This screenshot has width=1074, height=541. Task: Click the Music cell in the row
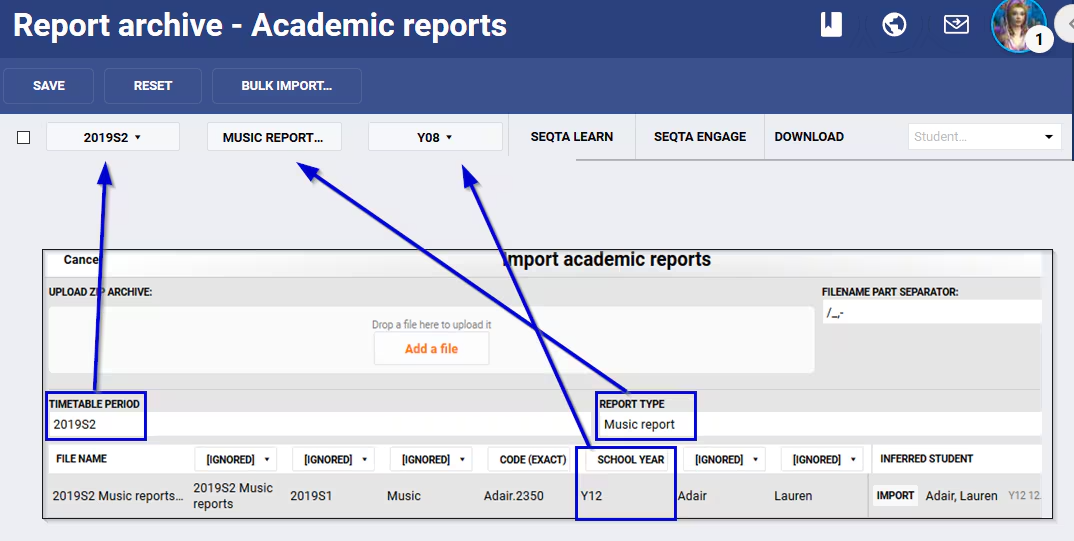pos(403,496)
